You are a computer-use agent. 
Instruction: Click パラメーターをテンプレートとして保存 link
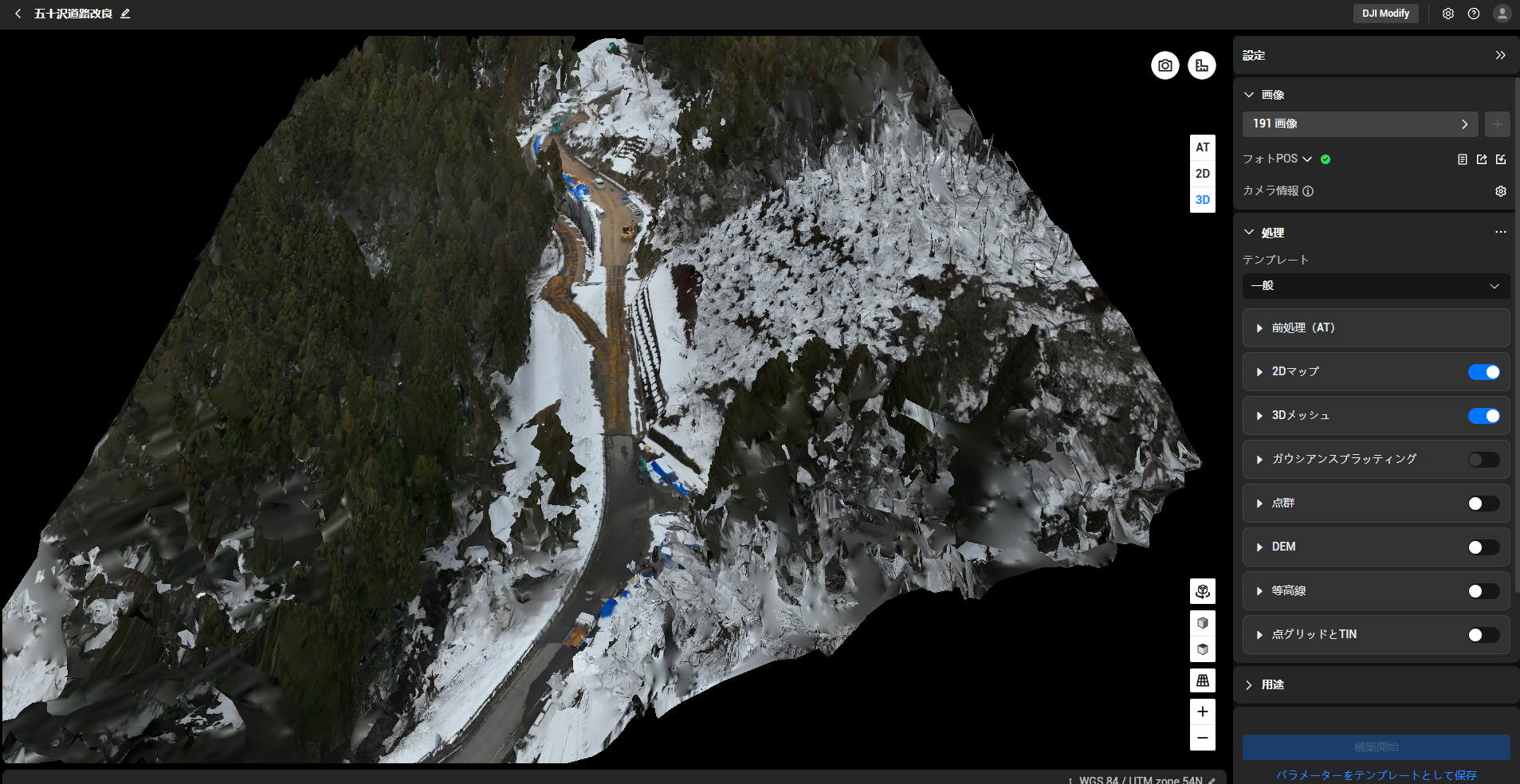coord(1376,775)
